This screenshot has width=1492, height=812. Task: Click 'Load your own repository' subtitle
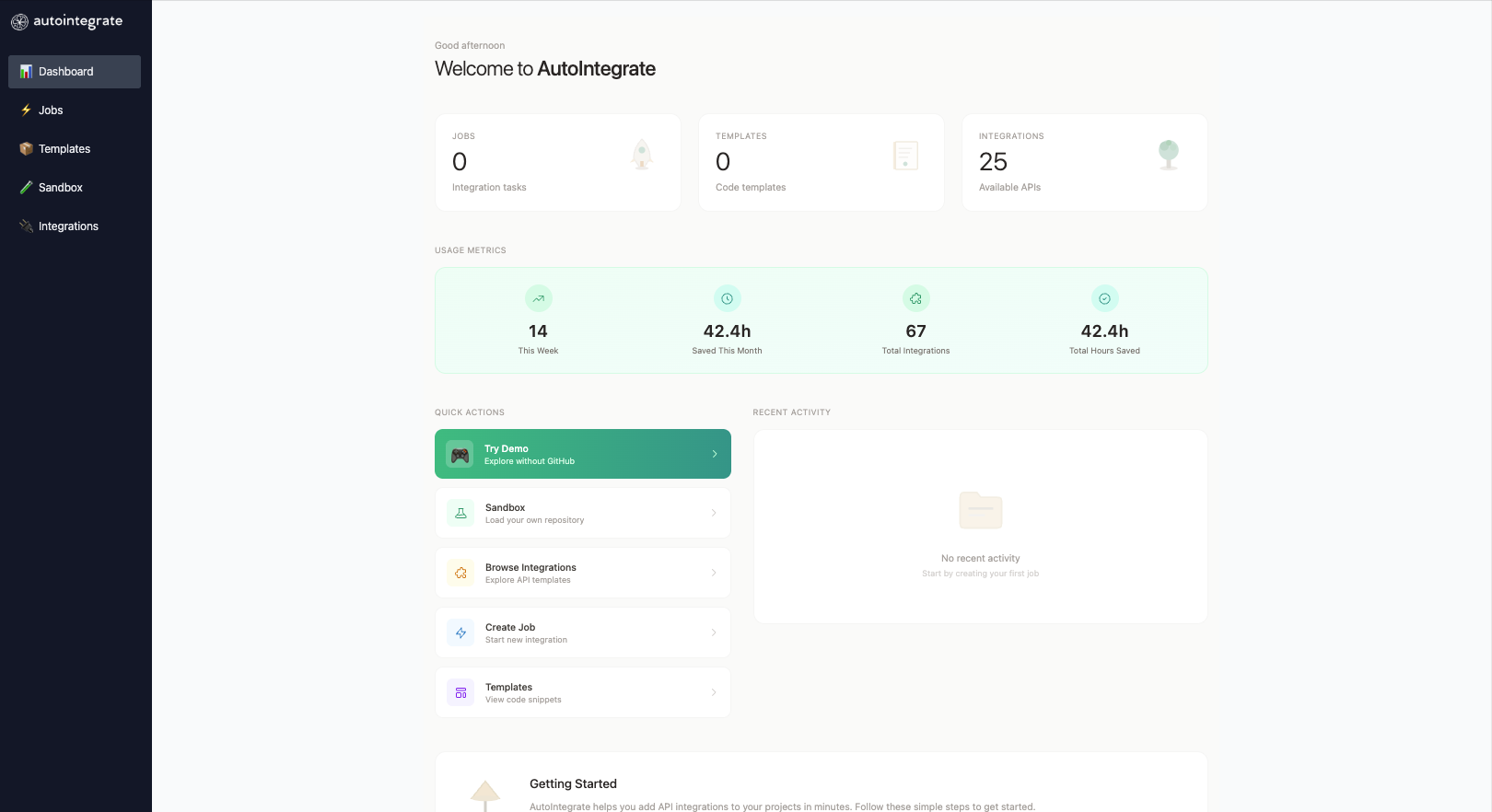535,520
